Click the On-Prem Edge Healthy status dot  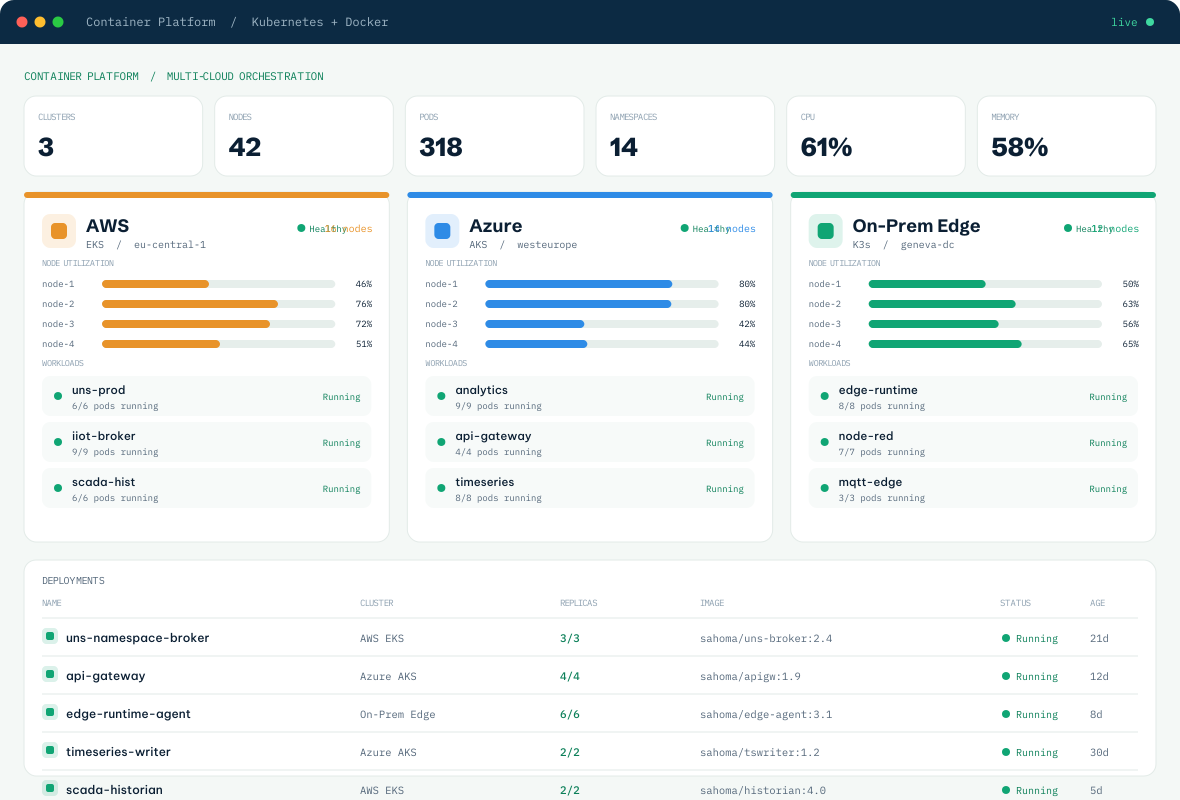click(1067, 228)
